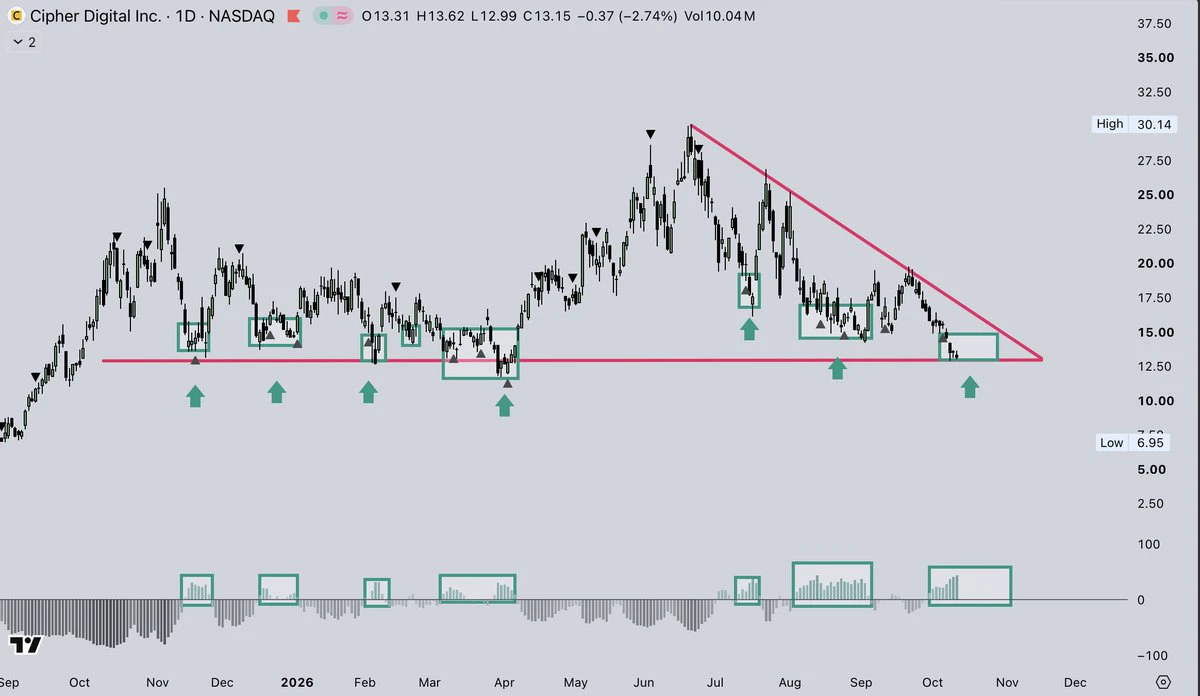Viewport: 1200px width, 696px height.
Task: Click the 12.50 price axis label
Action: click(x=1155, y=367)
